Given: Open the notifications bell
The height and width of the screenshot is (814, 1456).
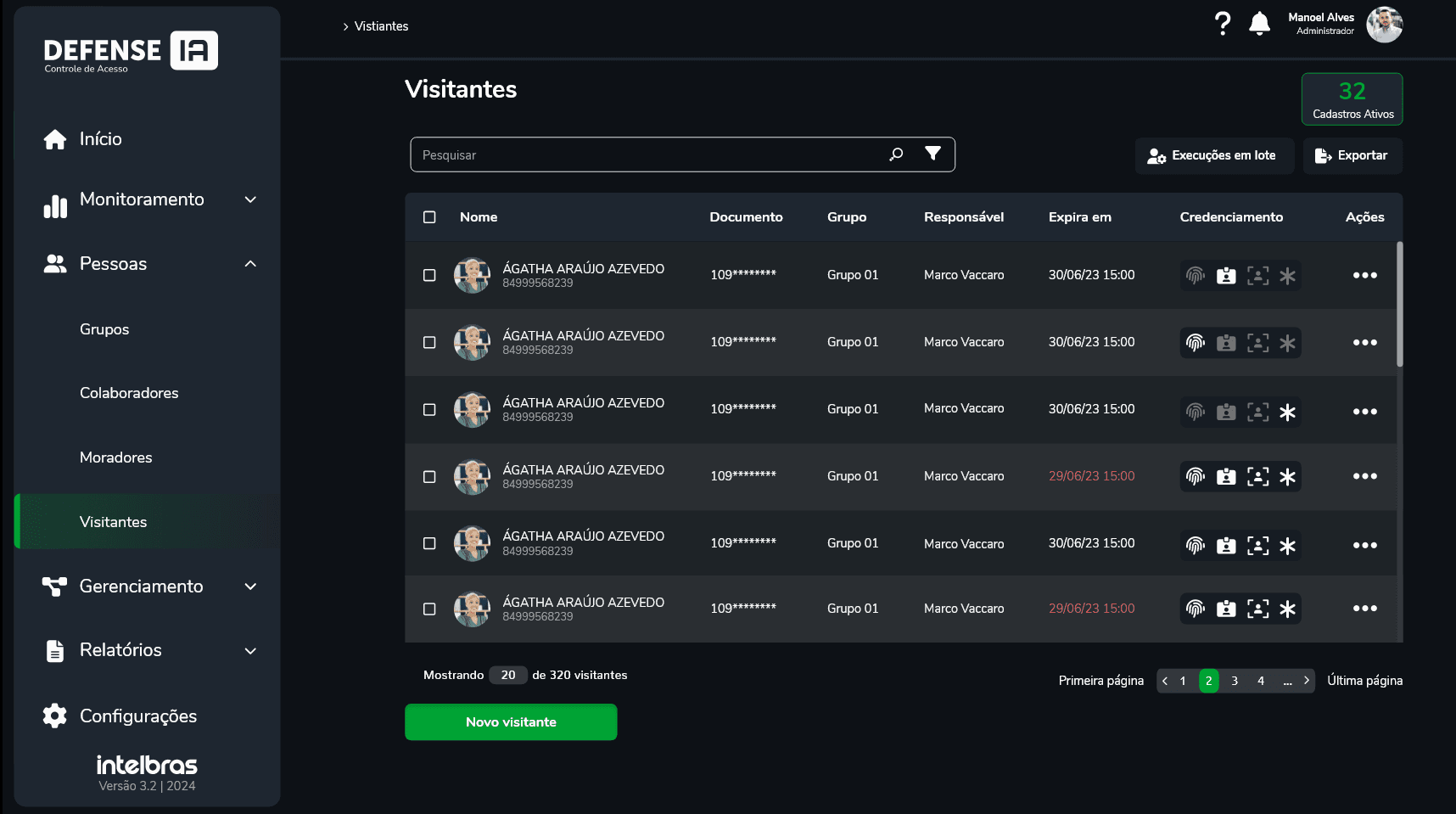Looking at the screenshot, I should coord(1259,24).
